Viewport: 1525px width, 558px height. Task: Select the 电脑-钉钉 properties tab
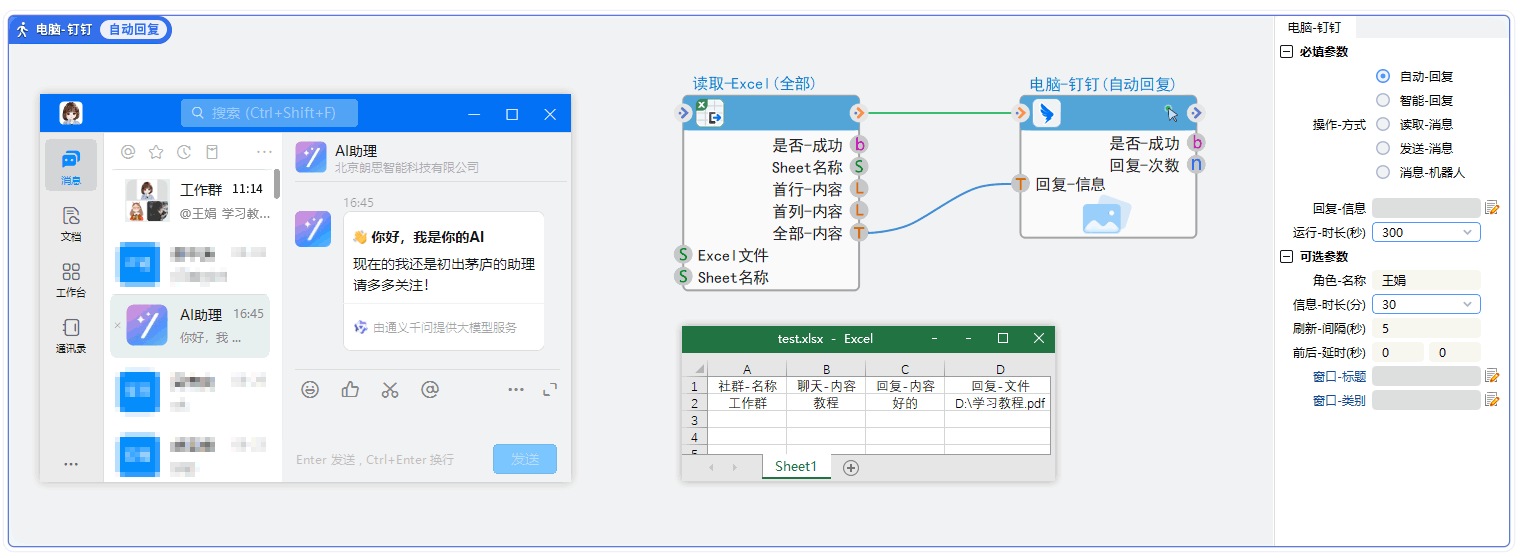click(x=1314, y=28)
